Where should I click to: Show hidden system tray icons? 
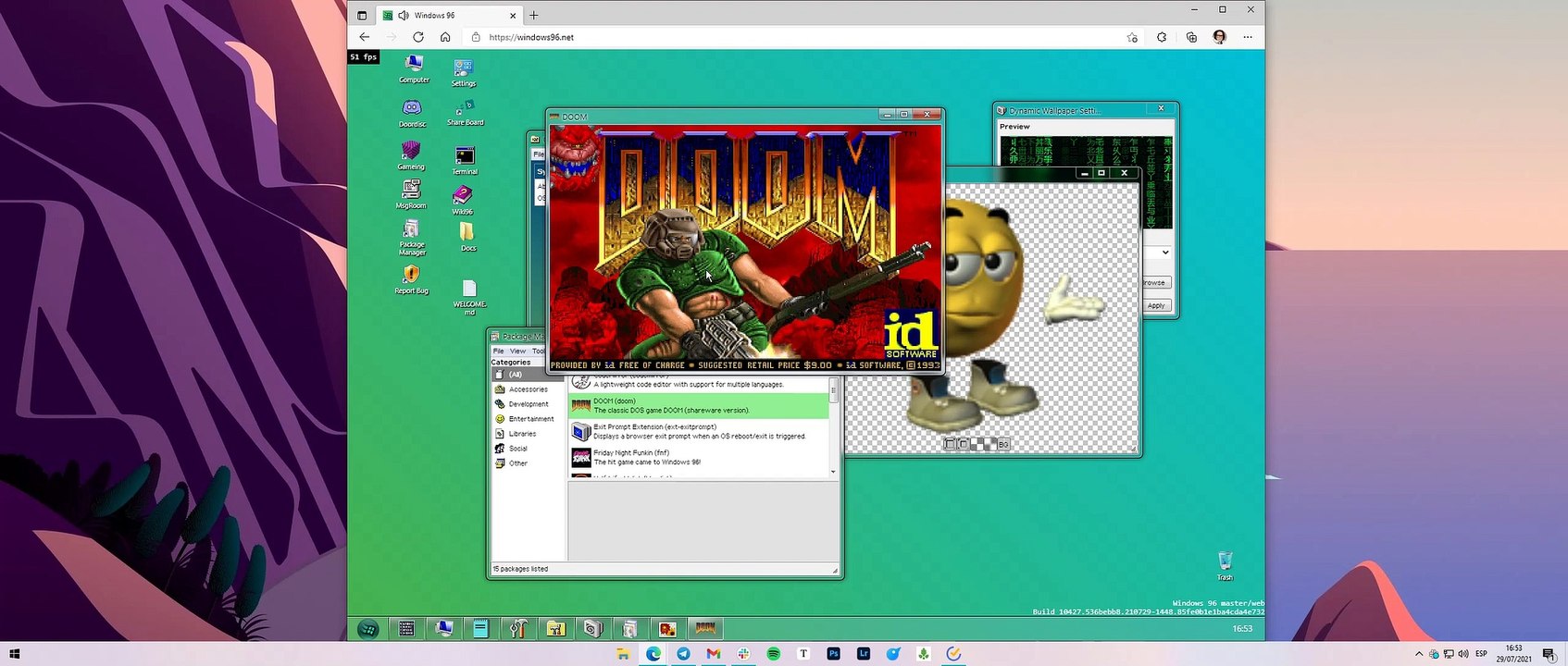pos(1418,654)
